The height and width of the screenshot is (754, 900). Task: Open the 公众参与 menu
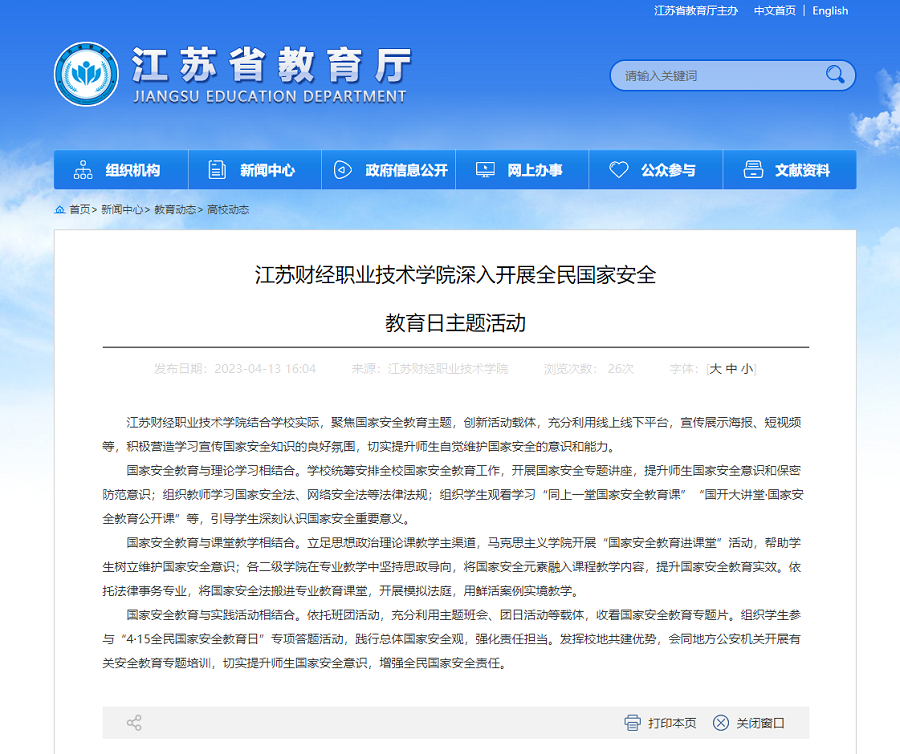656,170
